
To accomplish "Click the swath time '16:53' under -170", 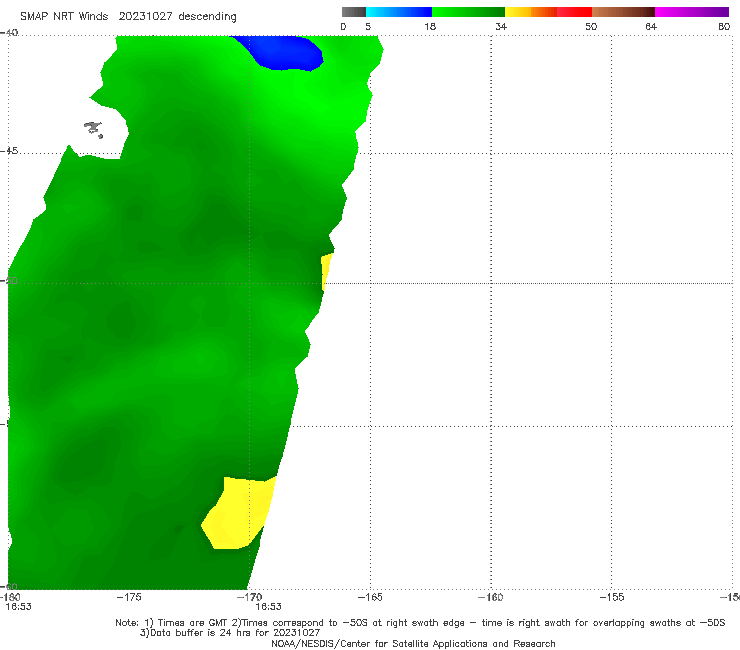I will (269, 607).
